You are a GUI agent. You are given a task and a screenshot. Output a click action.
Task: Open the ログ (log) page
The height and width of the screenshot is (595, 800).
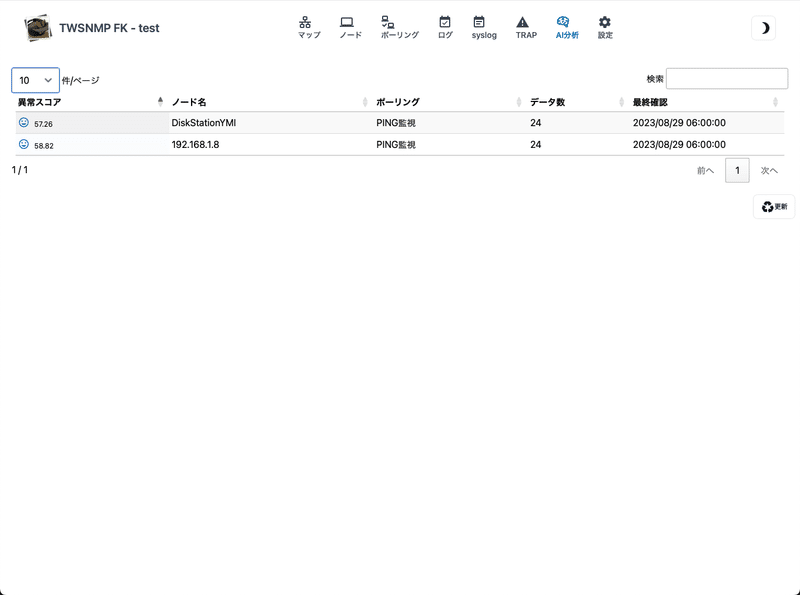tap(445, 28)
